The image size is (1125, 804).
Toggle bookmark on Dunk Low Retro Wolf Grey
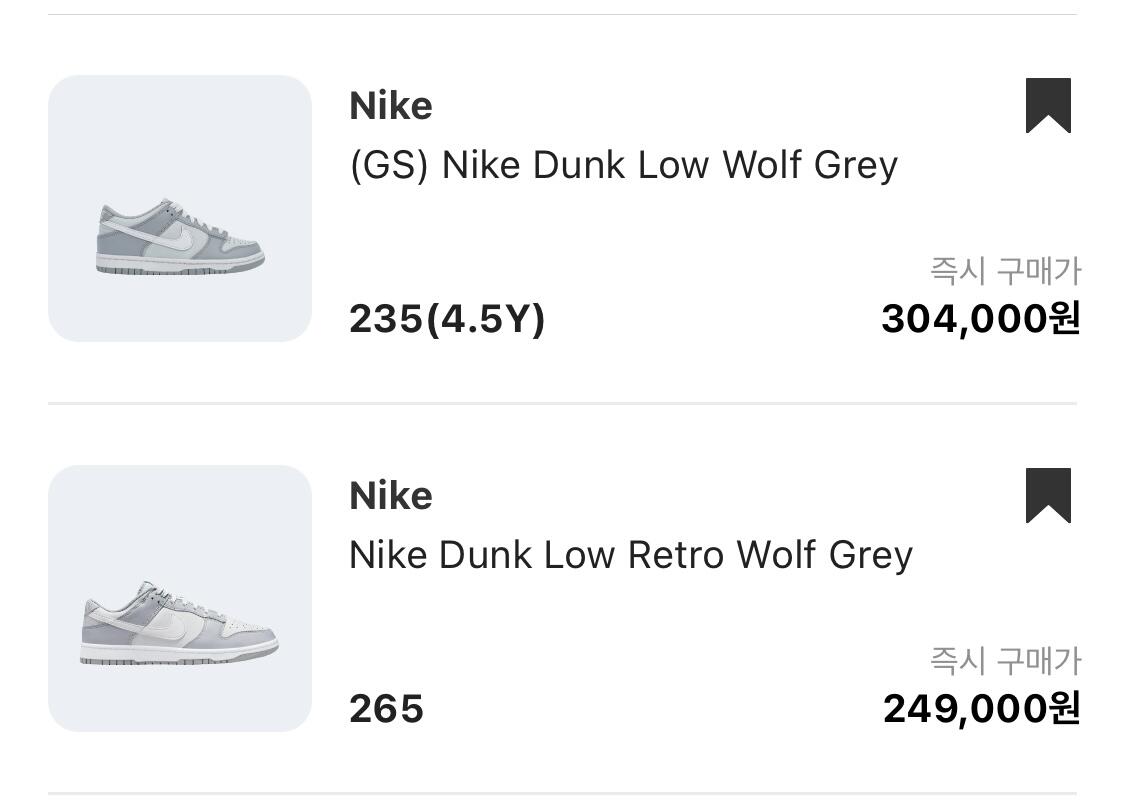(x=1048, y=495)
